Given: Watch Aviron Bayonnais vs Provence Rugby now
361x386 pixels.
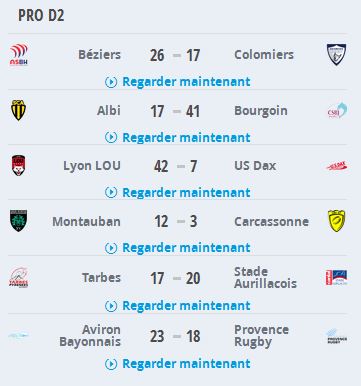Looking at the screenshot, I should 178,364.
